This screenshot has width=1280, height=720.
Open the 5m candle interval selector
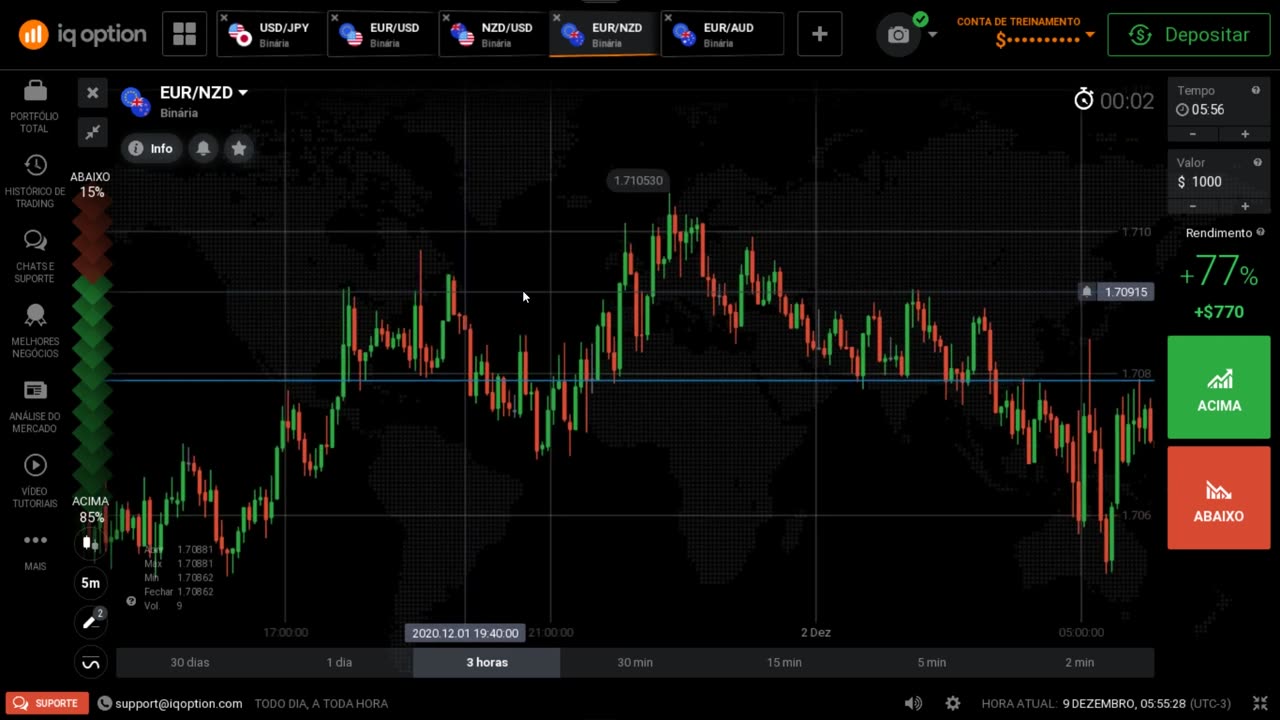(90, 583)
